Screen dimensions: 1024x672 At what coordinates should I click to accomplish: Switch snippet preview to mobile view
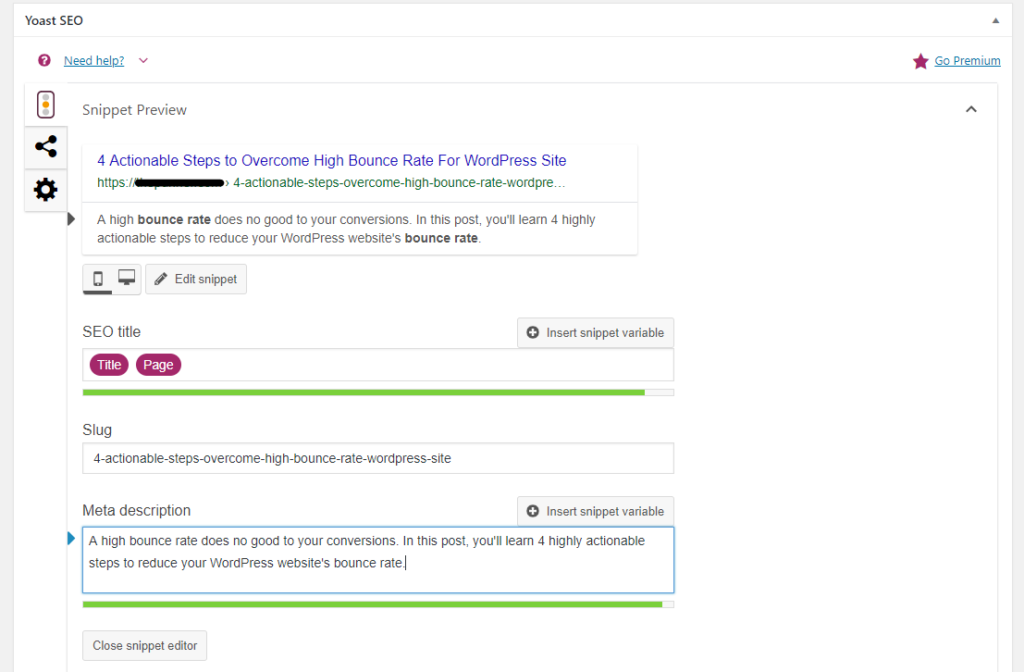[97, 279]
